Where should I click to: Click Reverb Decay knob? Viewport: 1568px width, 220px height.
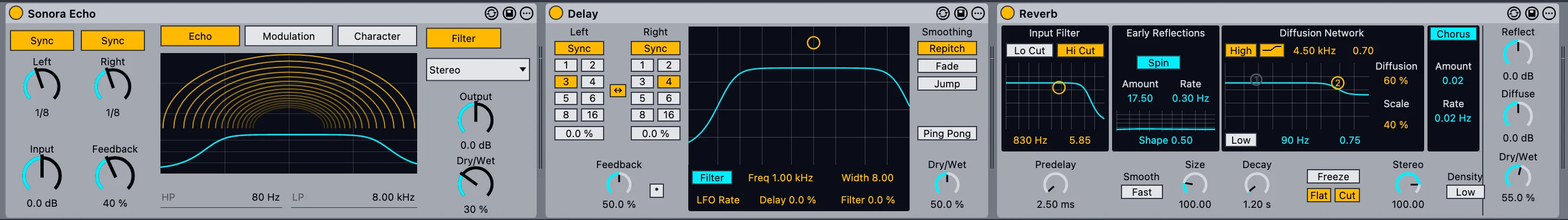click(1257, 184)
